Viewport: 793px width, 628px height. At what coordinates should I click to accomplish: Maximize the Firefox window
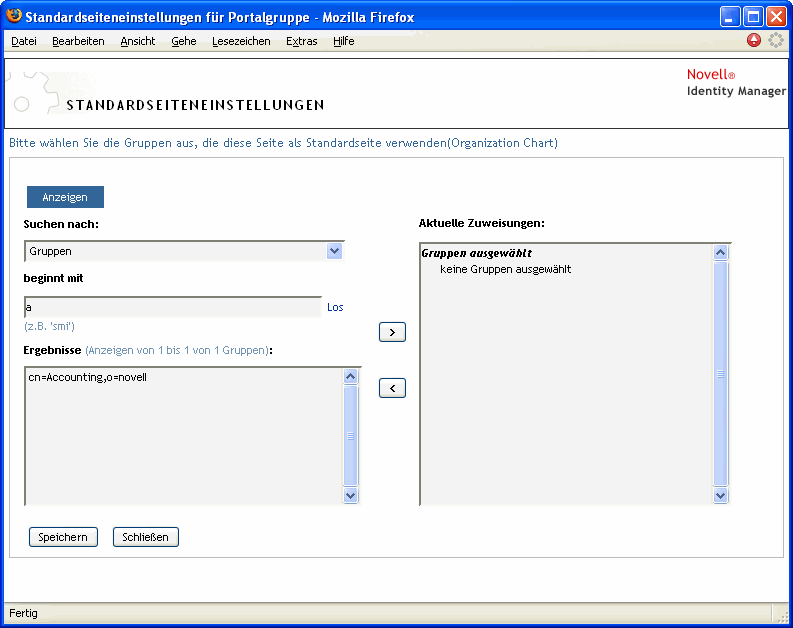(753, 17)
